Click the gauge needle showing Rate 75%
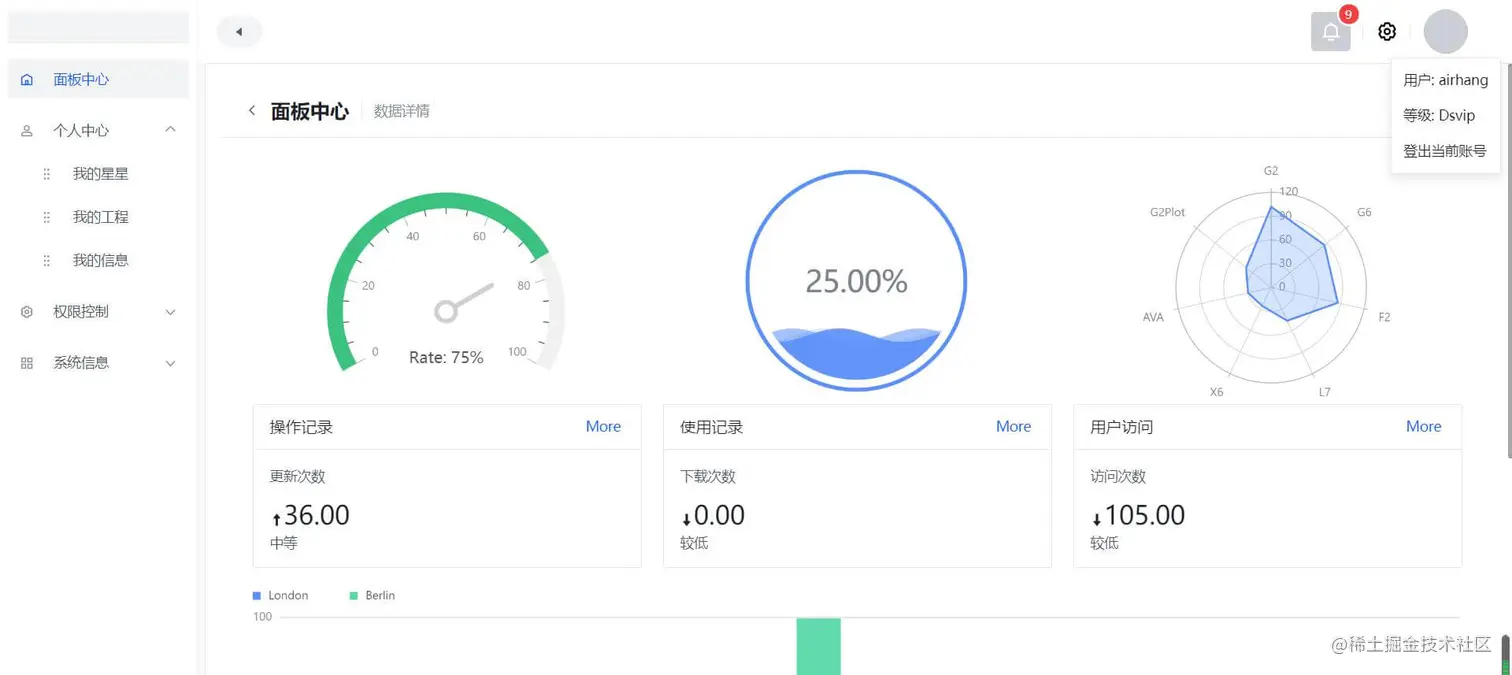1512x675 pixels. point(465,301)
